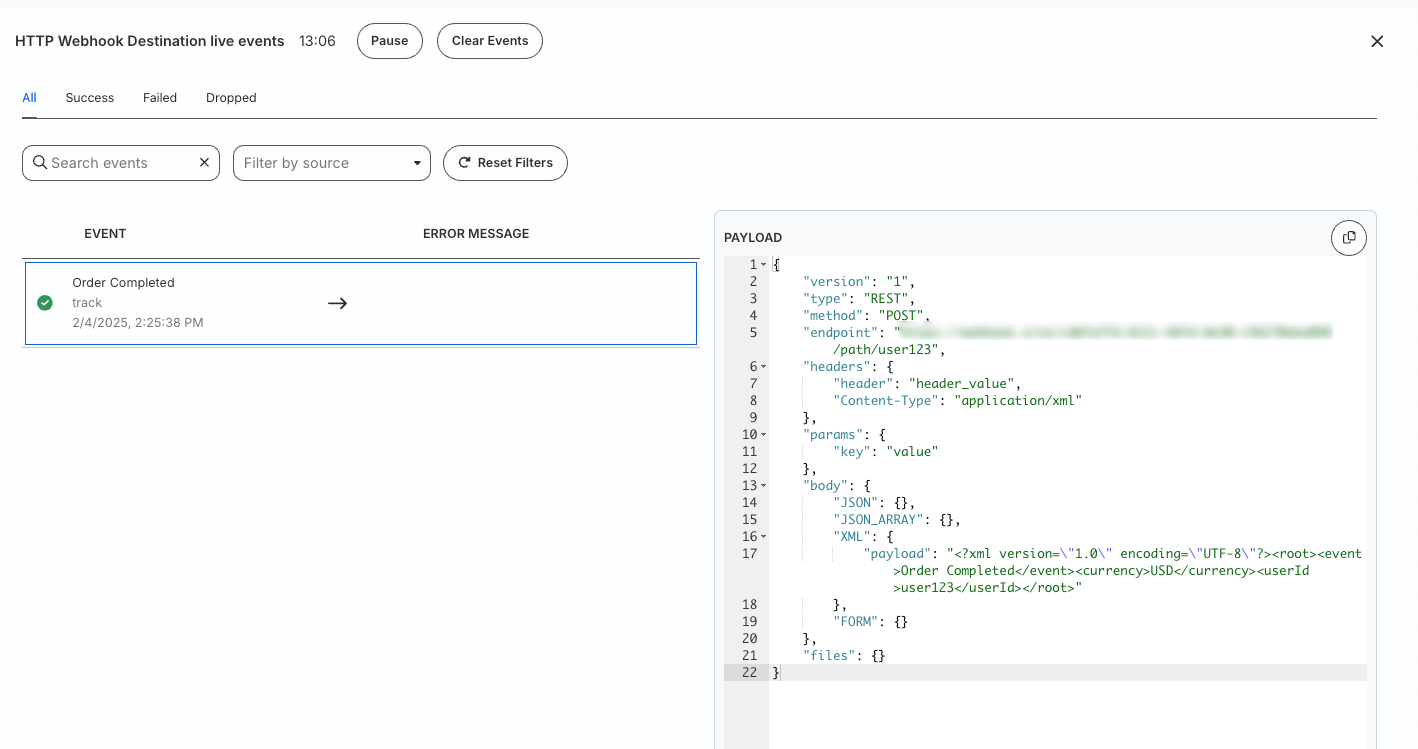
Task: Clear the search events field icon
Action: click(204, 163)
